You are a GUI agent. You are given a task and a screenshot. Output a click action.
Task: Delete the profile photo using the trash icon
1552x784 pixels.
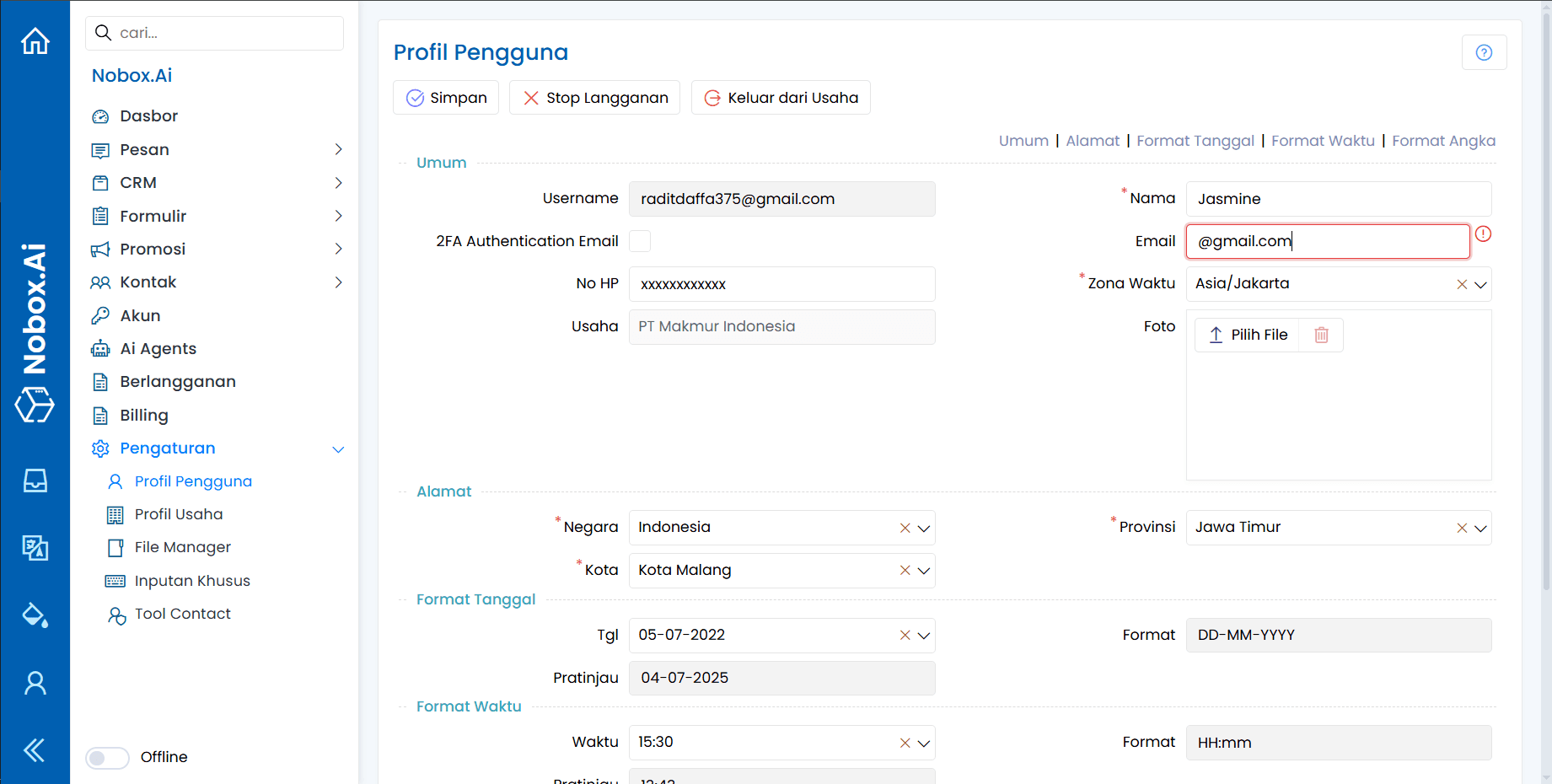click(1320, 335)
